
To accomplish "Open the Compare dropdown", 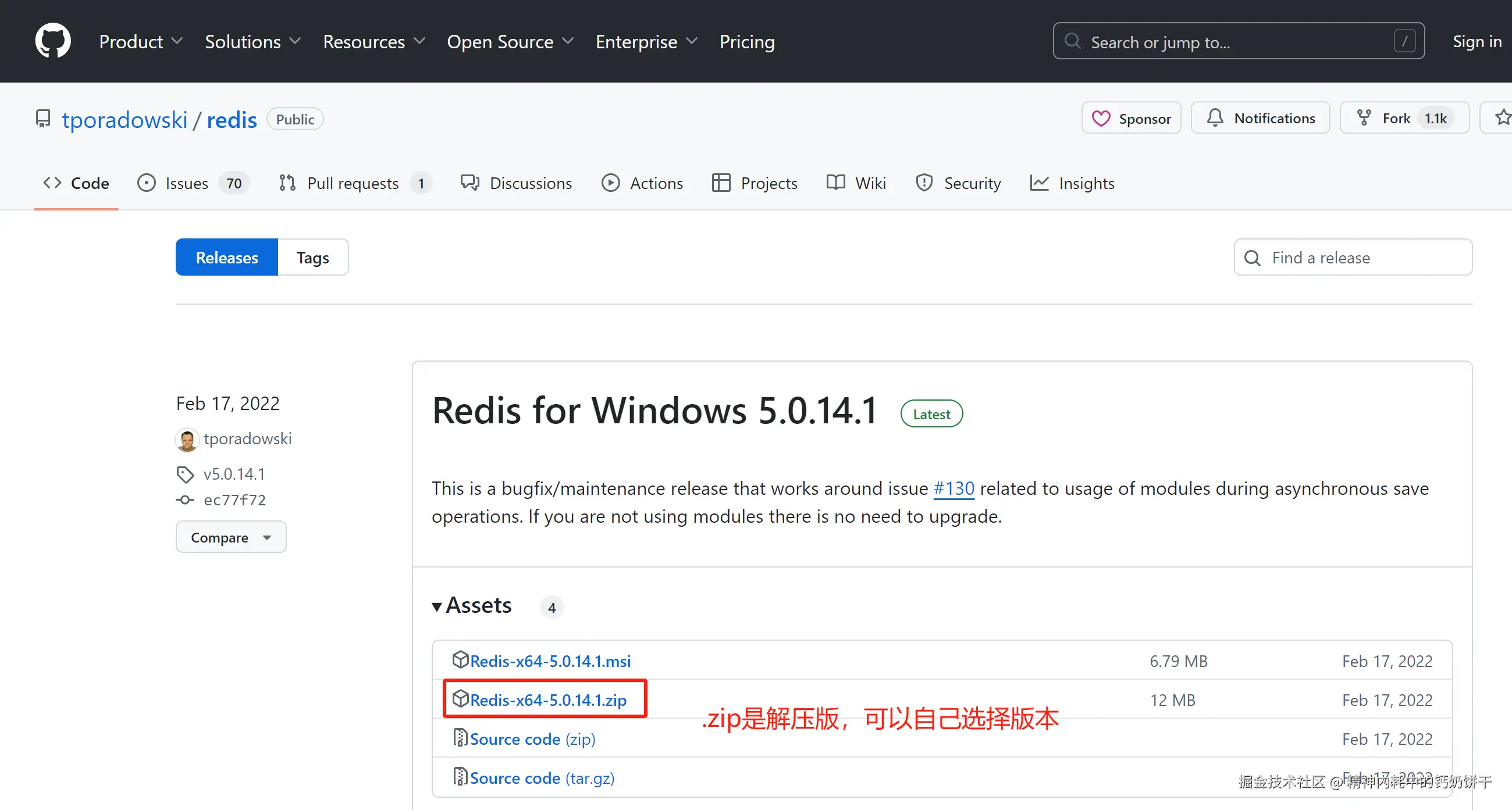I will 231,537.
